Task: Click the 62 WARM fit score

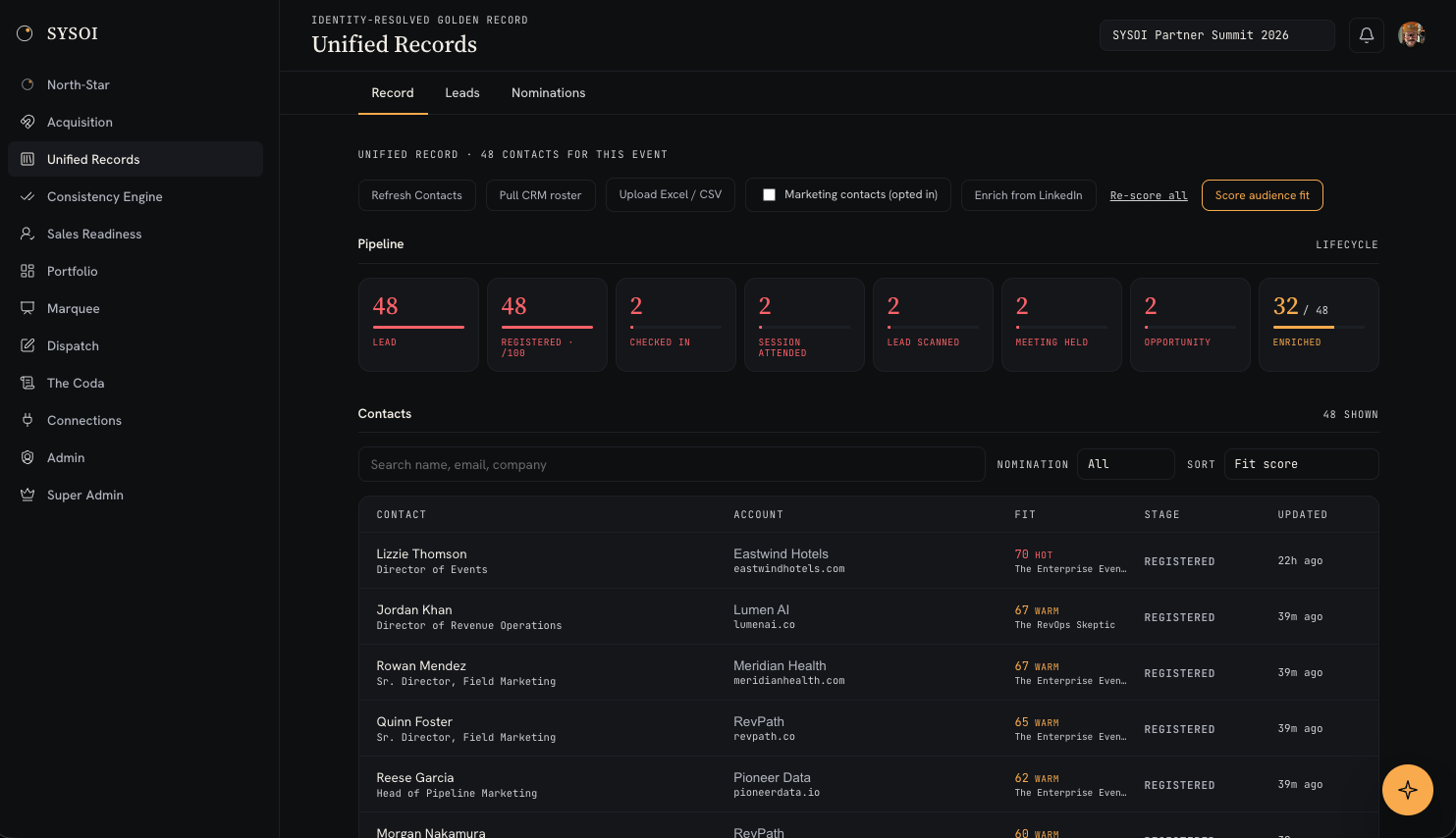Action: click(1037, 778)
